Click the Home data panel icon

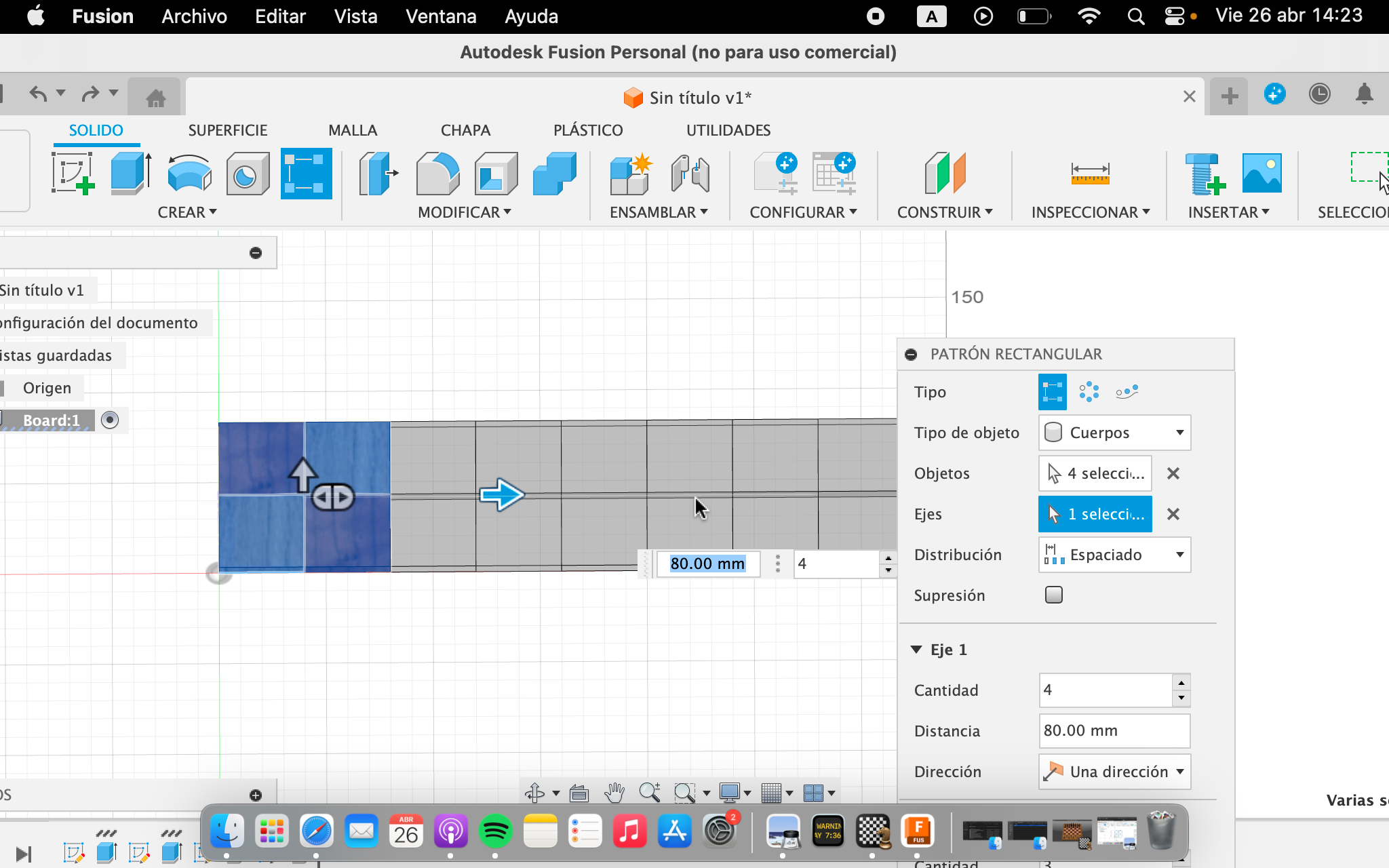click(156, 98)
